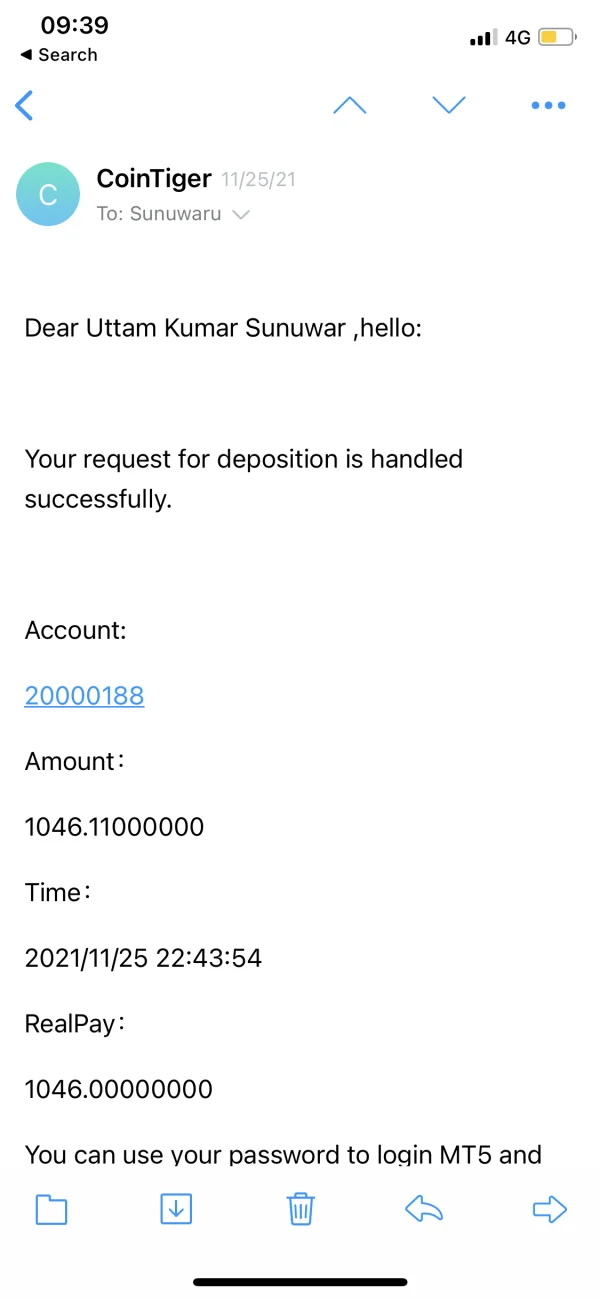Tap the battery indicator in status bar
This screenshot has width=600, height=1299.
point(557,38)
